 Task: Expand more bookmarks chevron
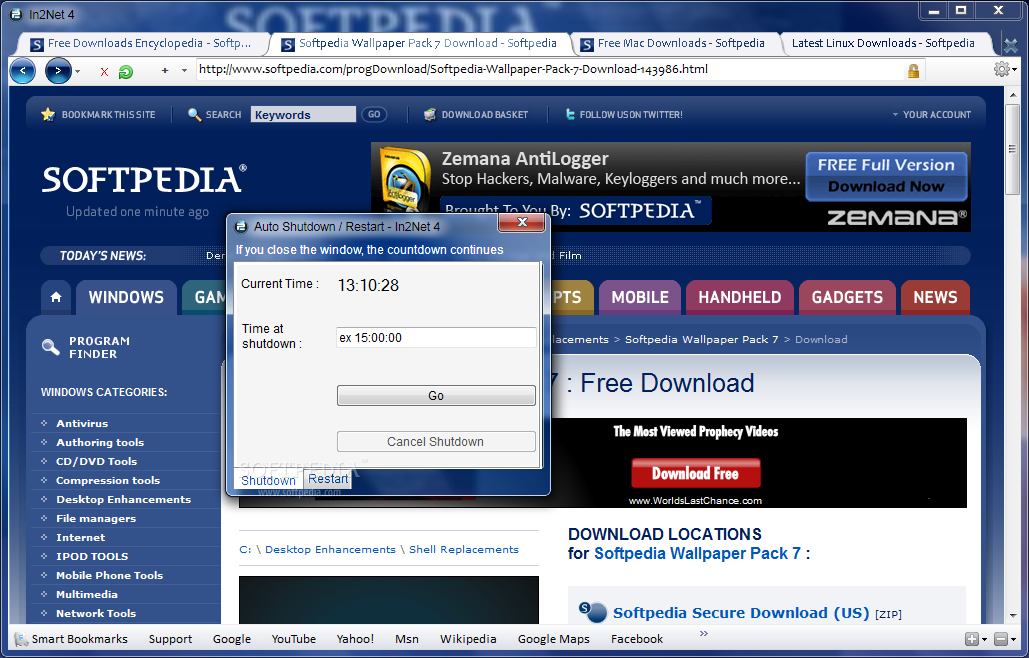(704, 634)
